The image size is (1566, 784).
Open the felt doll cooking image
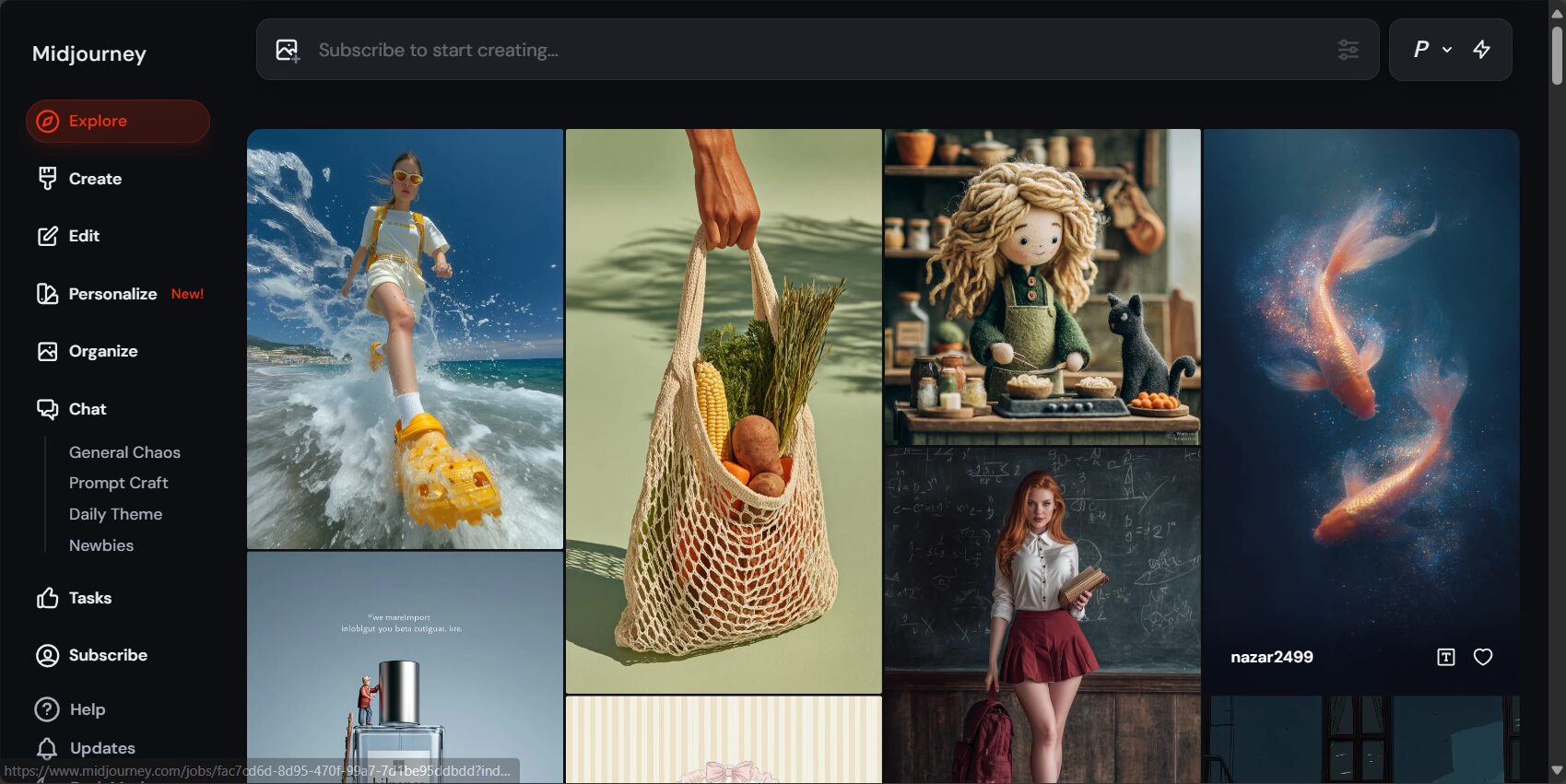(1042, 287)
